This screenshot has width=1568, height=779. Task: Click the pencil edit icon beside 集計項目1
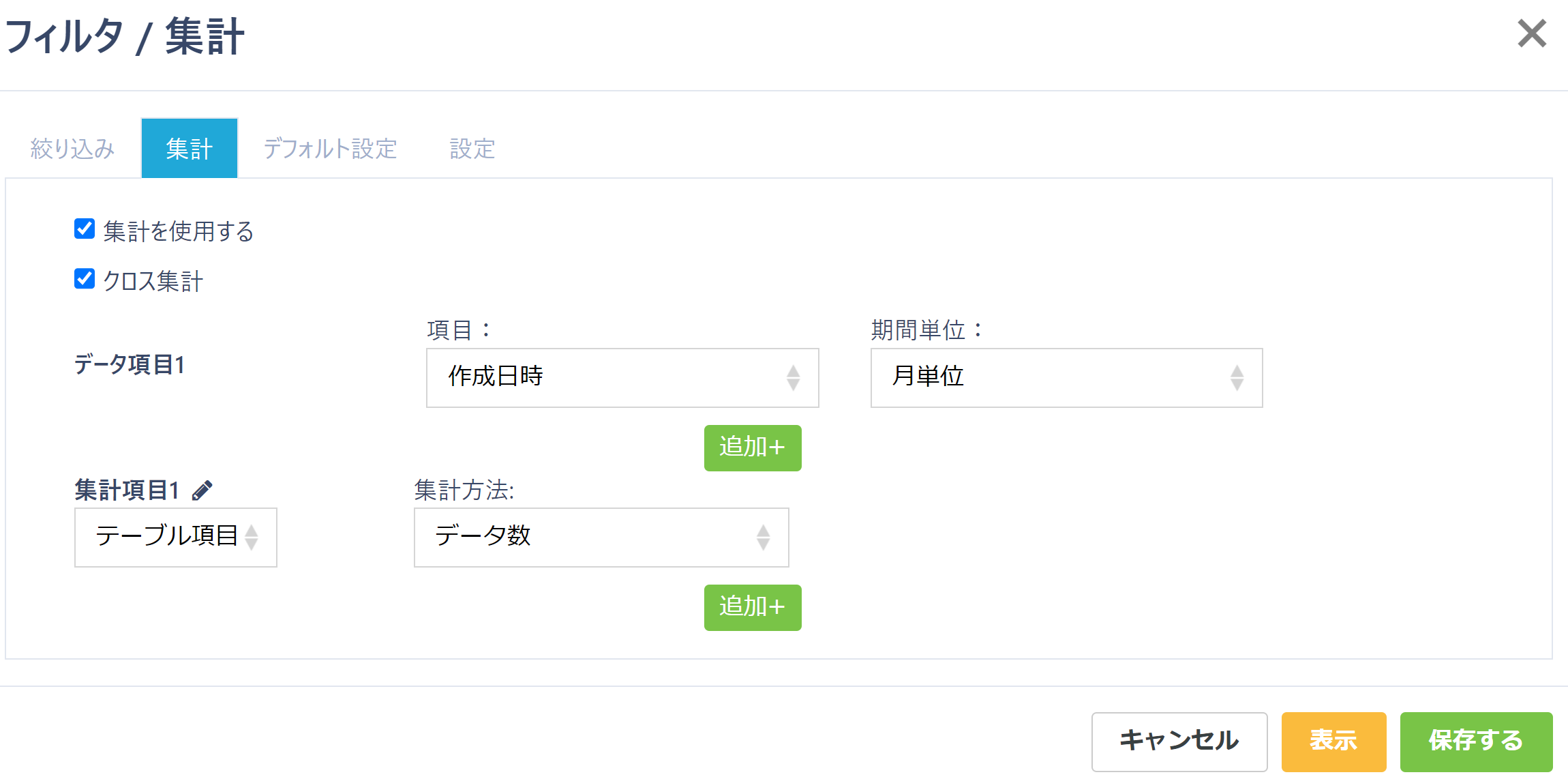(202, 490)
